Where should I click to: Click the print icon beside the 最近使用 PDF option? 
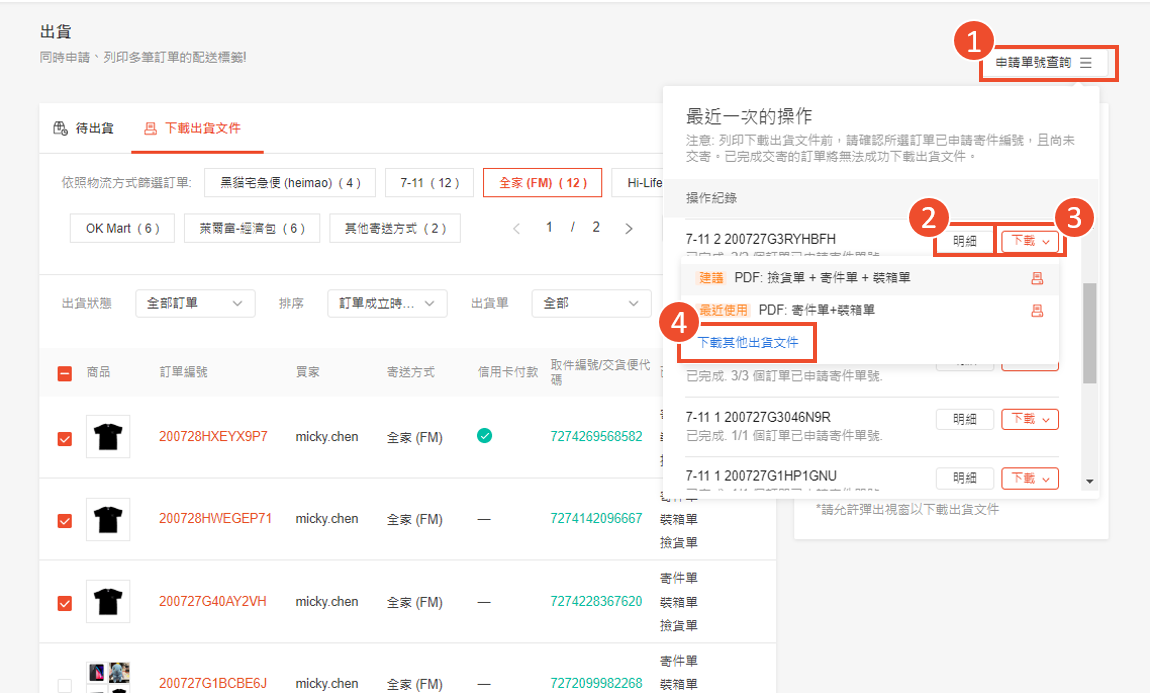click(1037, 311)
